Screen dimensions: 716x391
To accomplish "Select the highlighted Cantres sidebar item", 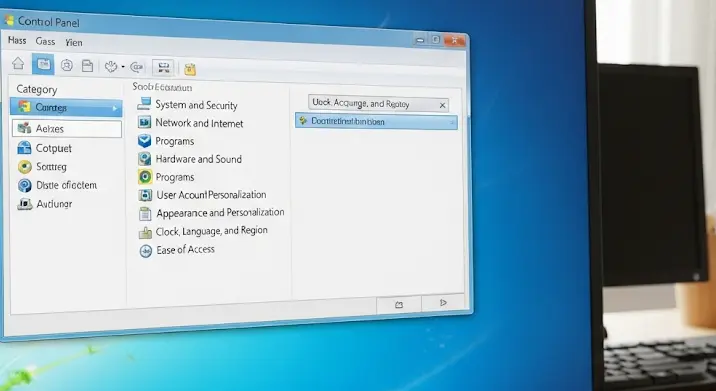I will [66, 108].
